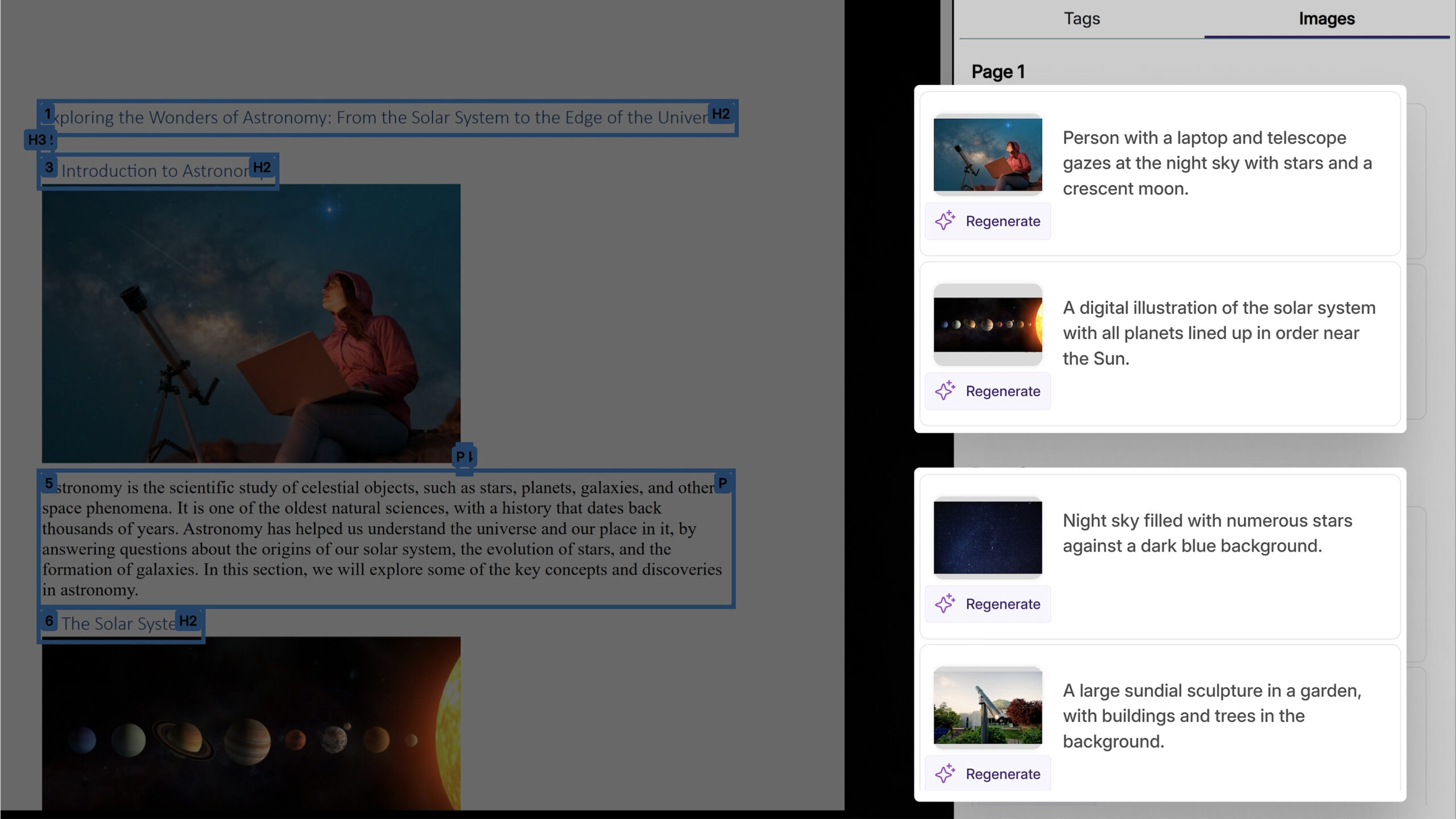The height and width of the screenshot is (819, 1456).
Task: Click the telescope stargazer photo in the document
Action: click(x=251, y=322)
